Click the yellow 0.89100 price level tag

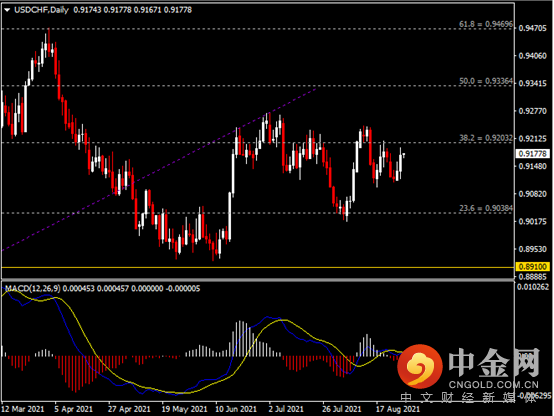click(533, 266)
